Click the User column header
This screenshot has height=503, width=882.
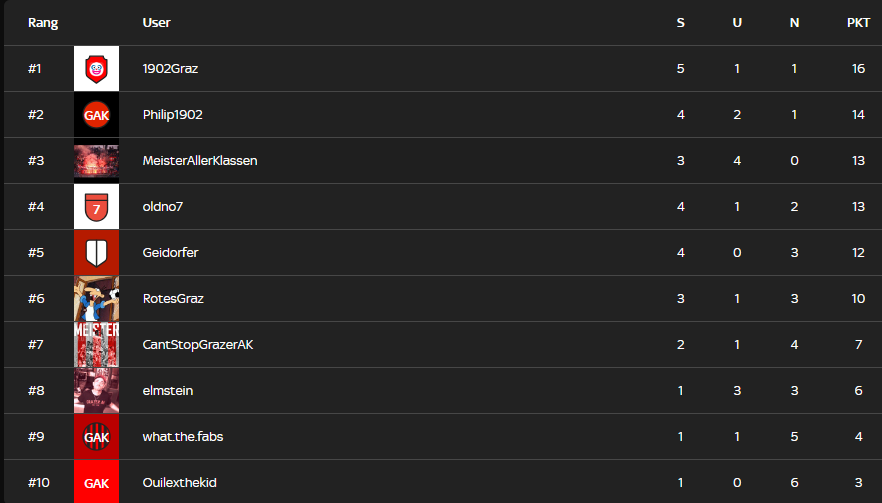(156, 23)
